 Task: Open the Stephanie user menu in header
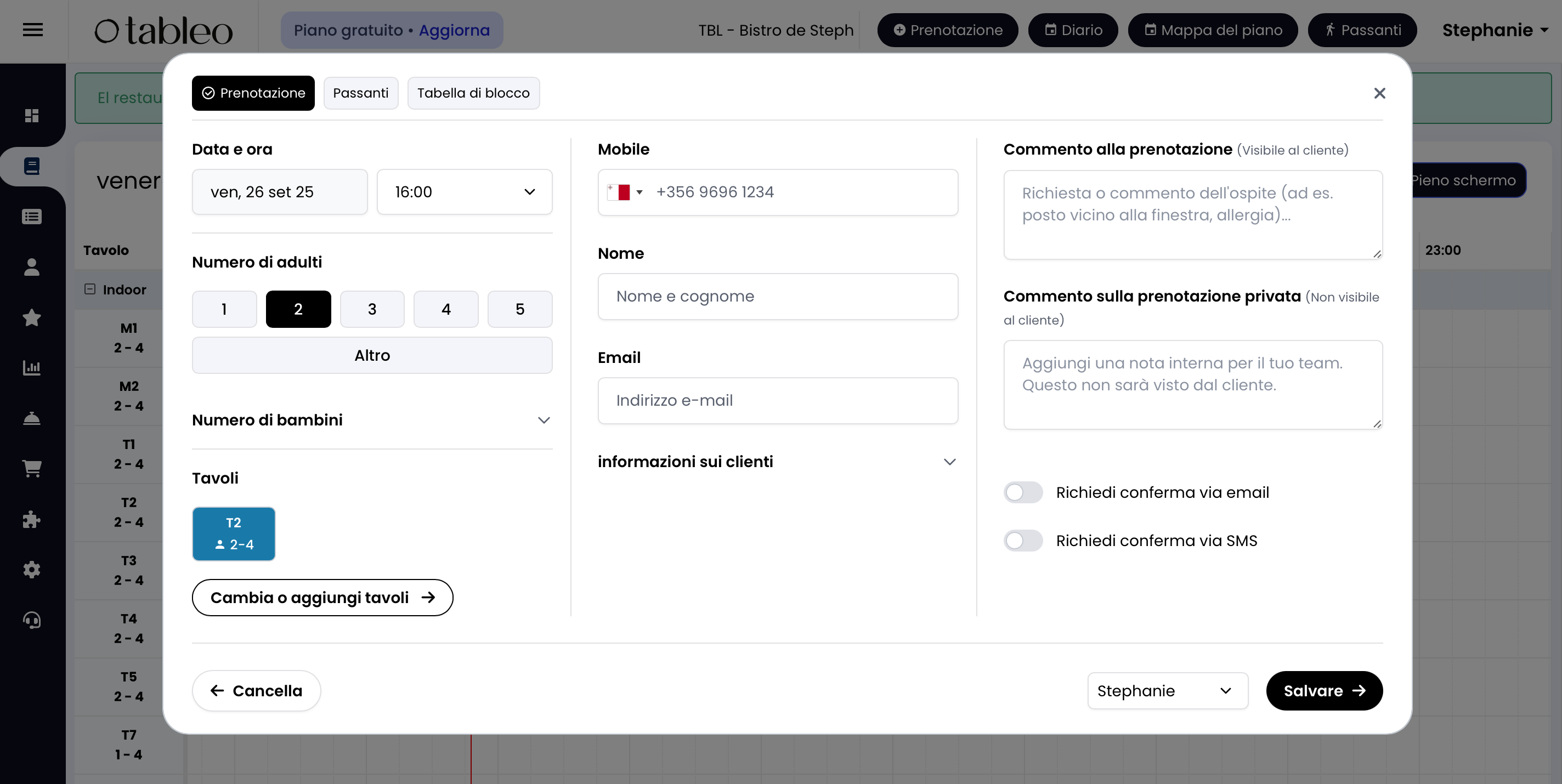[x=1495, y=30]
